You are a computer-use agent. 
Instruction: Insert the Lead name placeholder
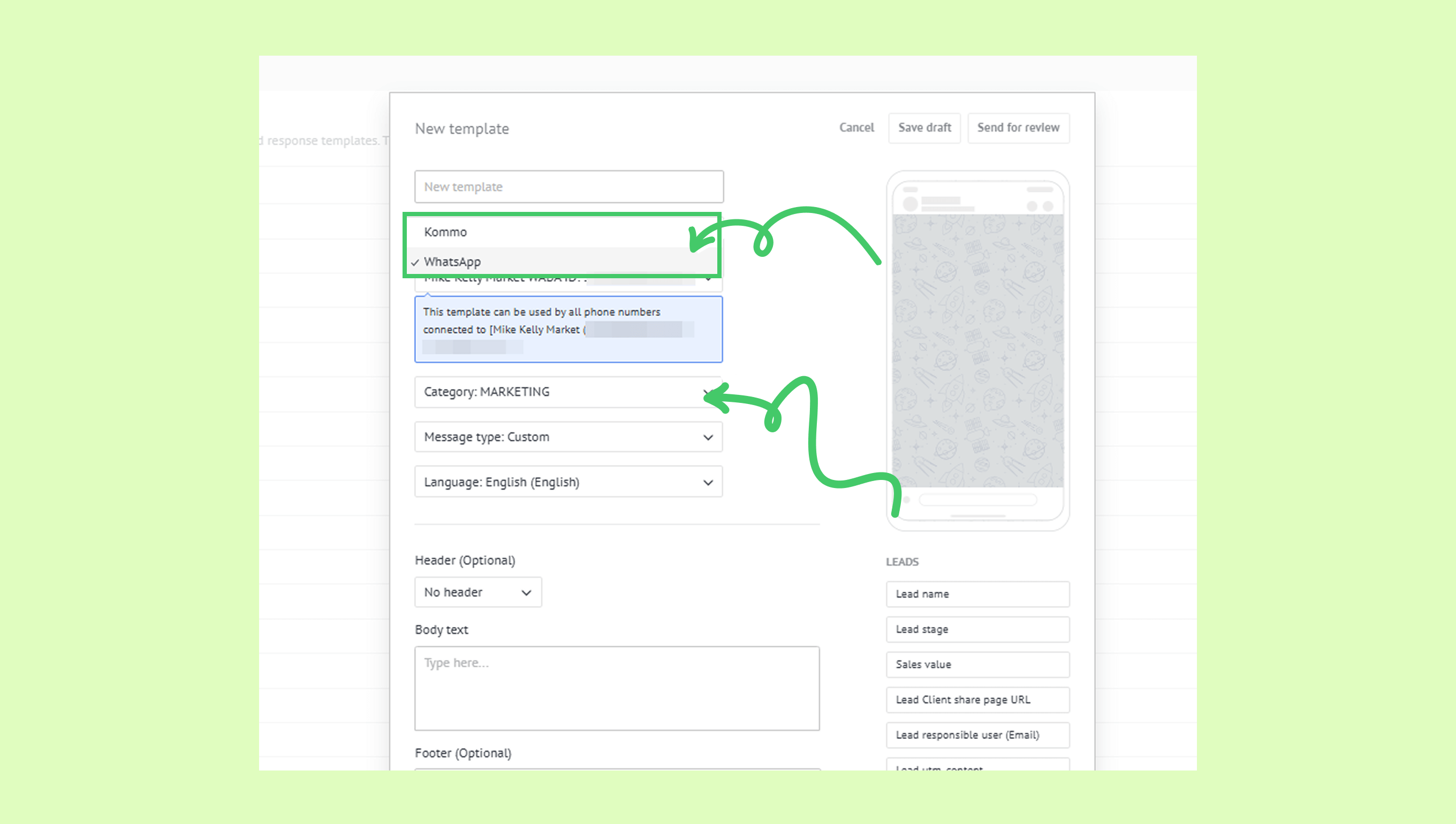pos(977,594)
